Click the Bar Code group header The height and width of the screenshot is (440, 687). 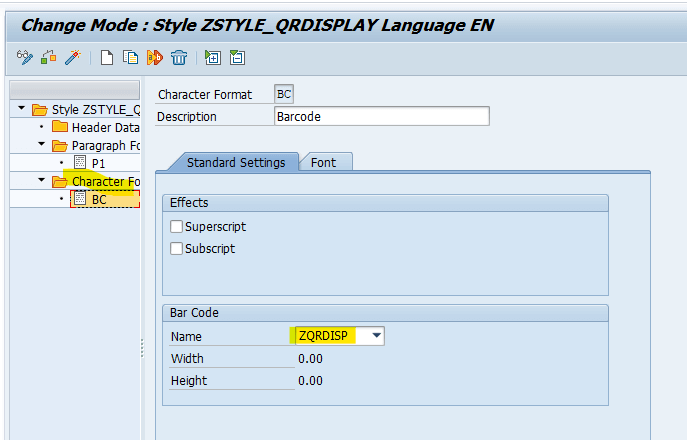[385, 312]
